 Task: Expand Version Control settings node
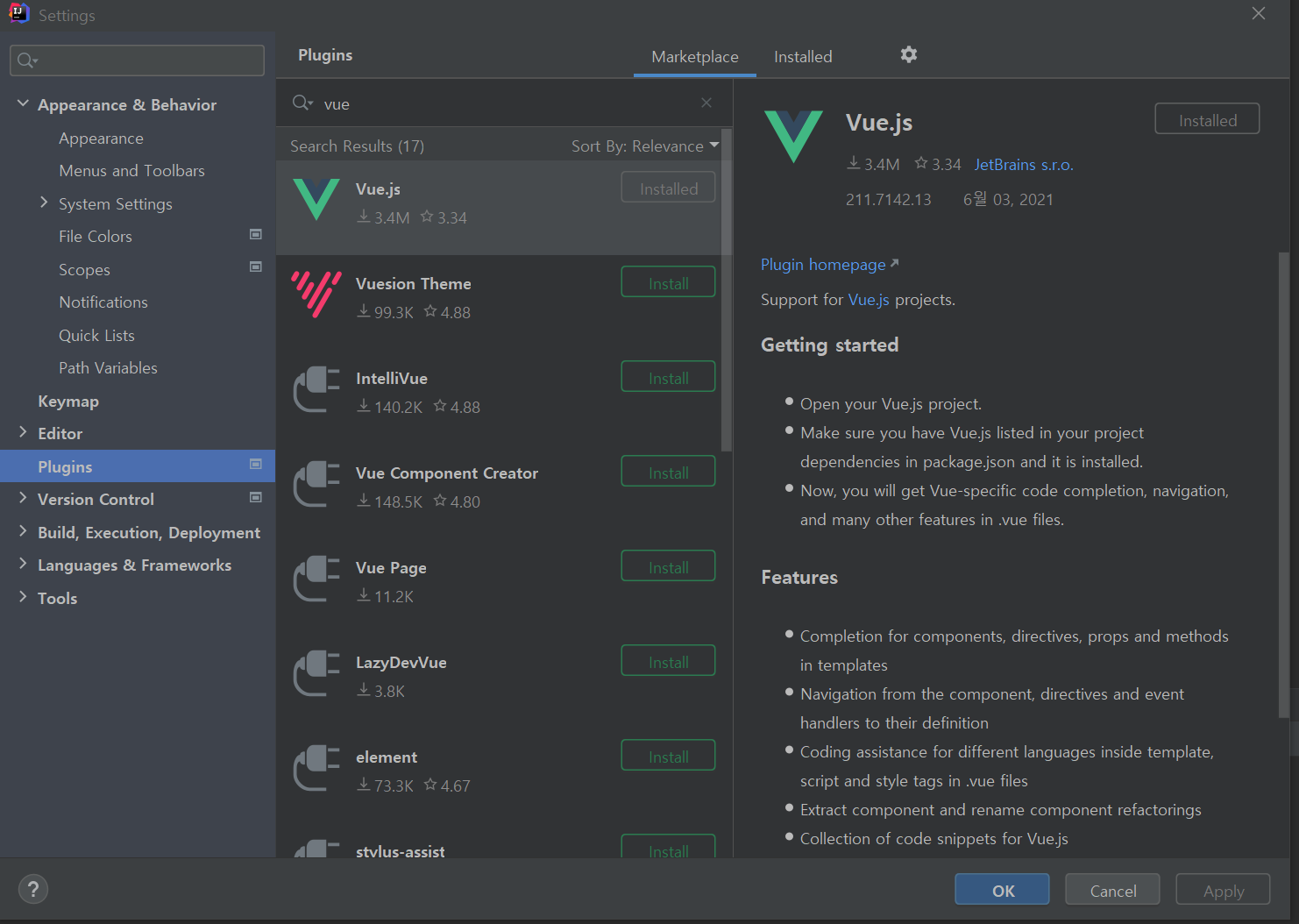coord(23,497)
